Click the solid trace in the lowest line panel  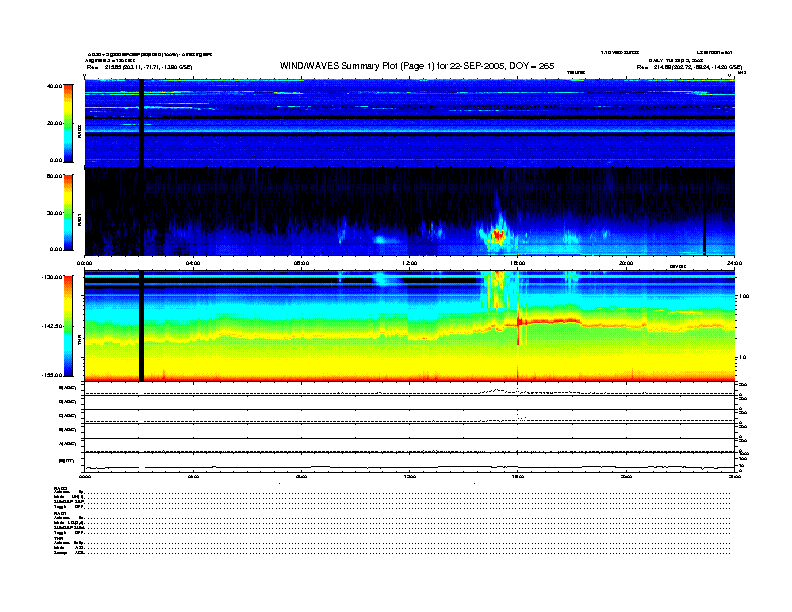(409, 467)
